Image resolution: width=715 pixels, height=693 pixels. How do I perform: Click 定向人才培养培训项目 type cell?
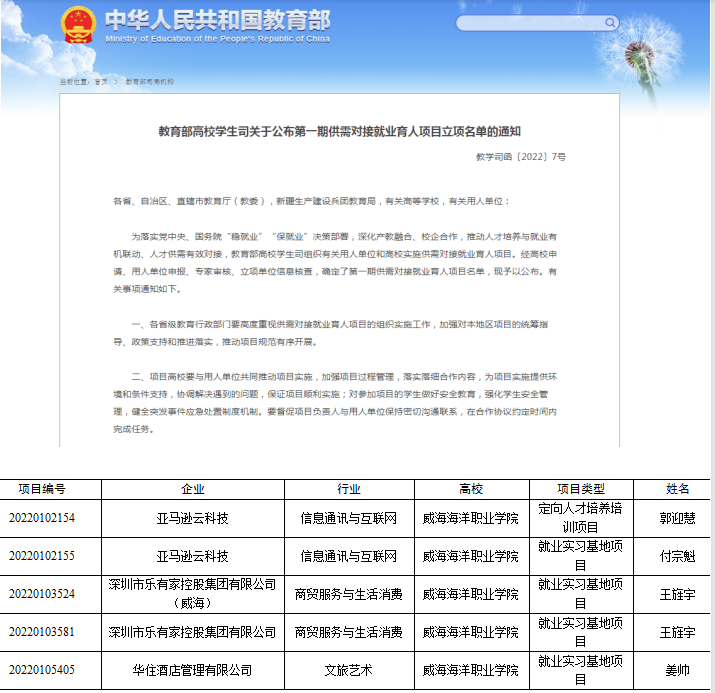581,517
